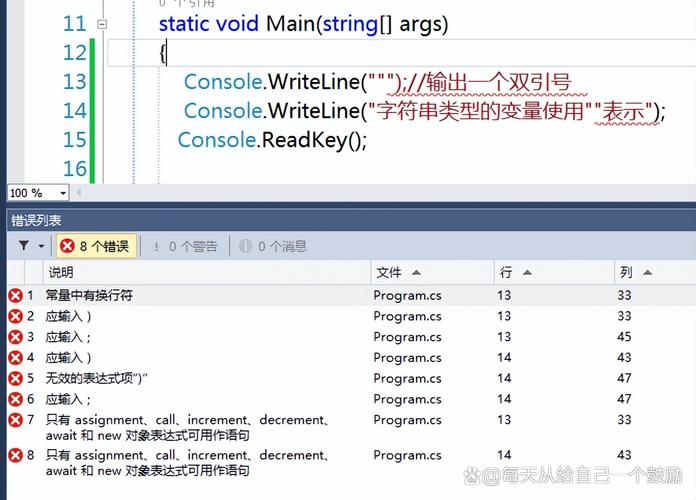Screen dimensions: 696x500
Task: Open the 100 % zoom dropdown
Action: click(x=63, y=193)
